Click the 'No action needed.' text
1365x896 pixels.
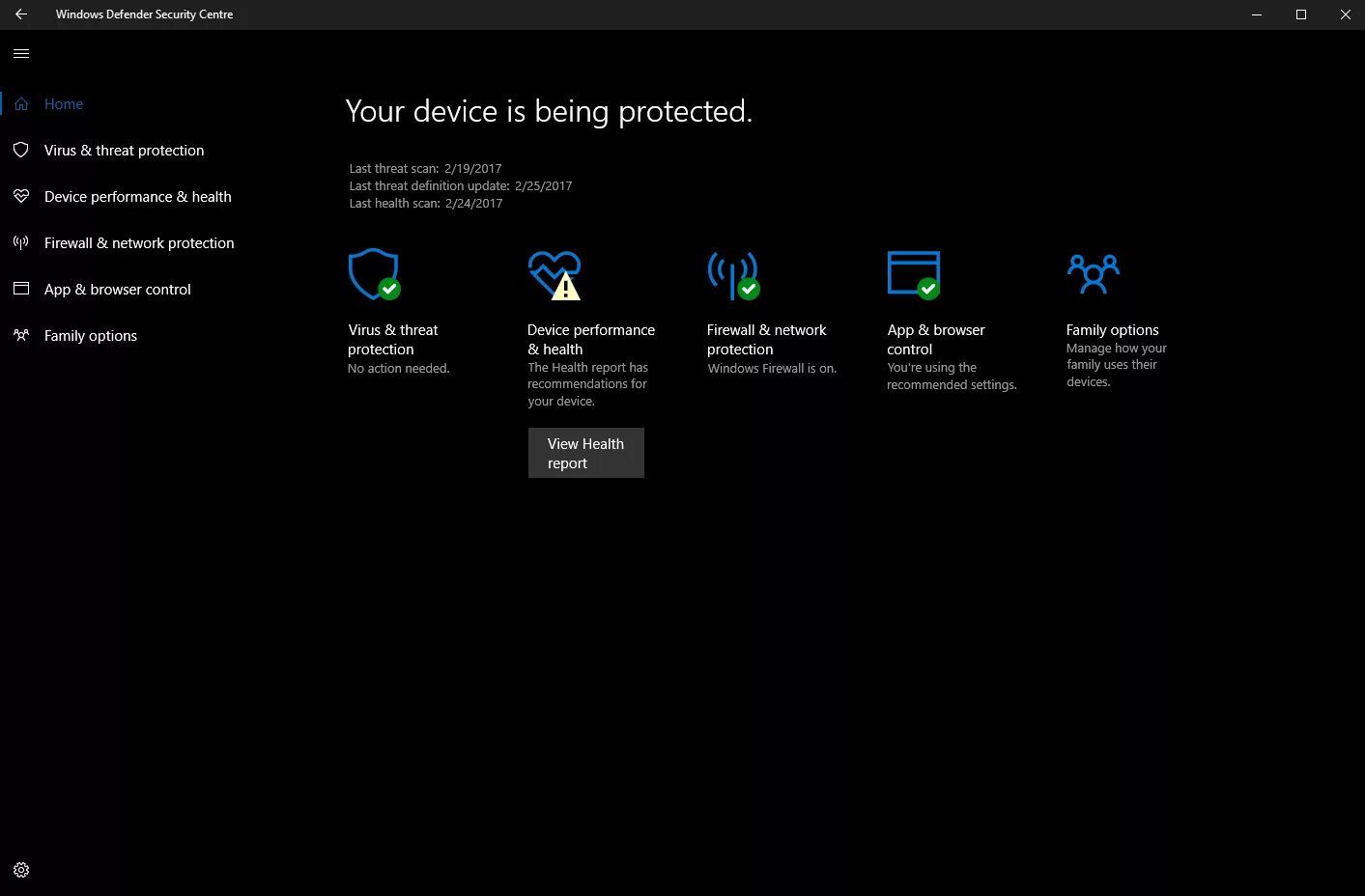398,368
